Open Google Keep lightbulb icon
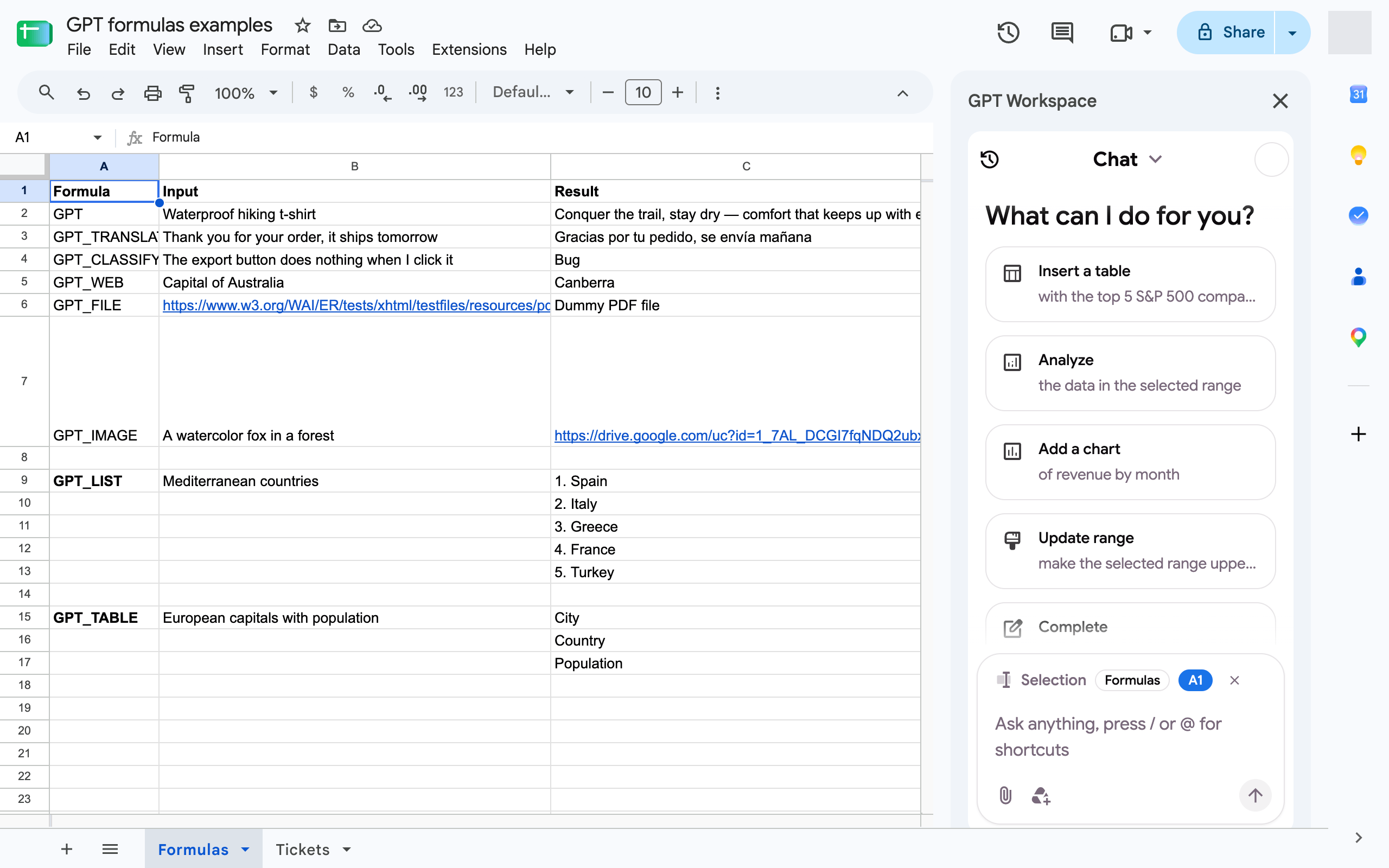This screenshot has height=868, width=1389. (x=1358, y=155)
